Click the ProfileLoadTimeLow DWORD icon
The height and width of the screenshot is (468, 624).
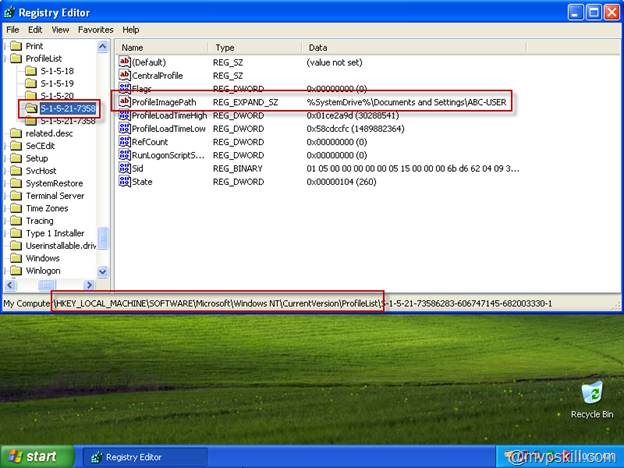125,129
